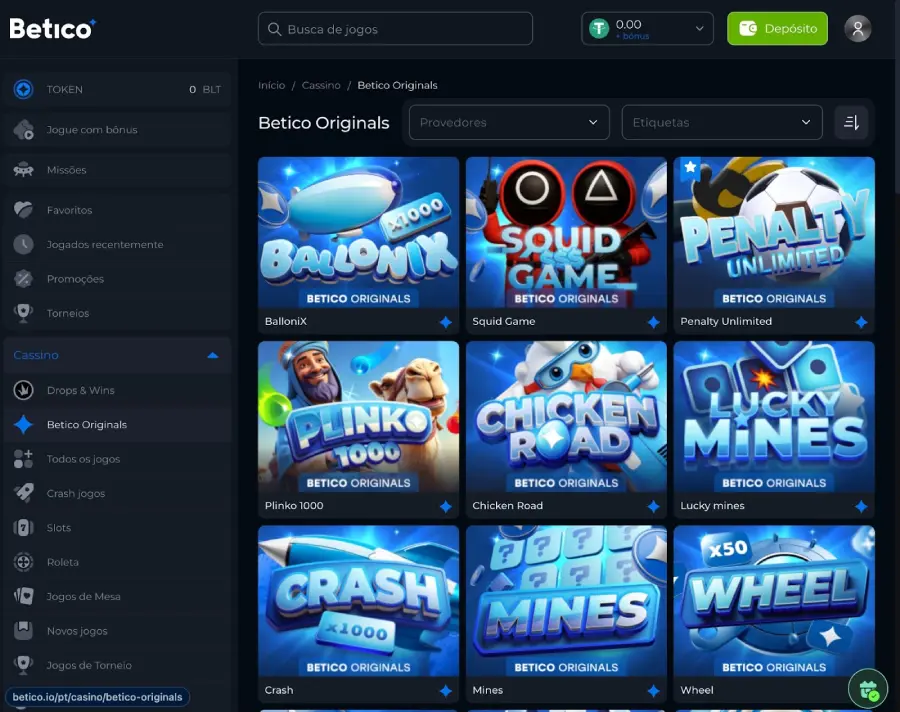This screenshot has width=900, height=712.
Task: Go to Cassino breadcrumb link
Action: [x=321, y=85]
